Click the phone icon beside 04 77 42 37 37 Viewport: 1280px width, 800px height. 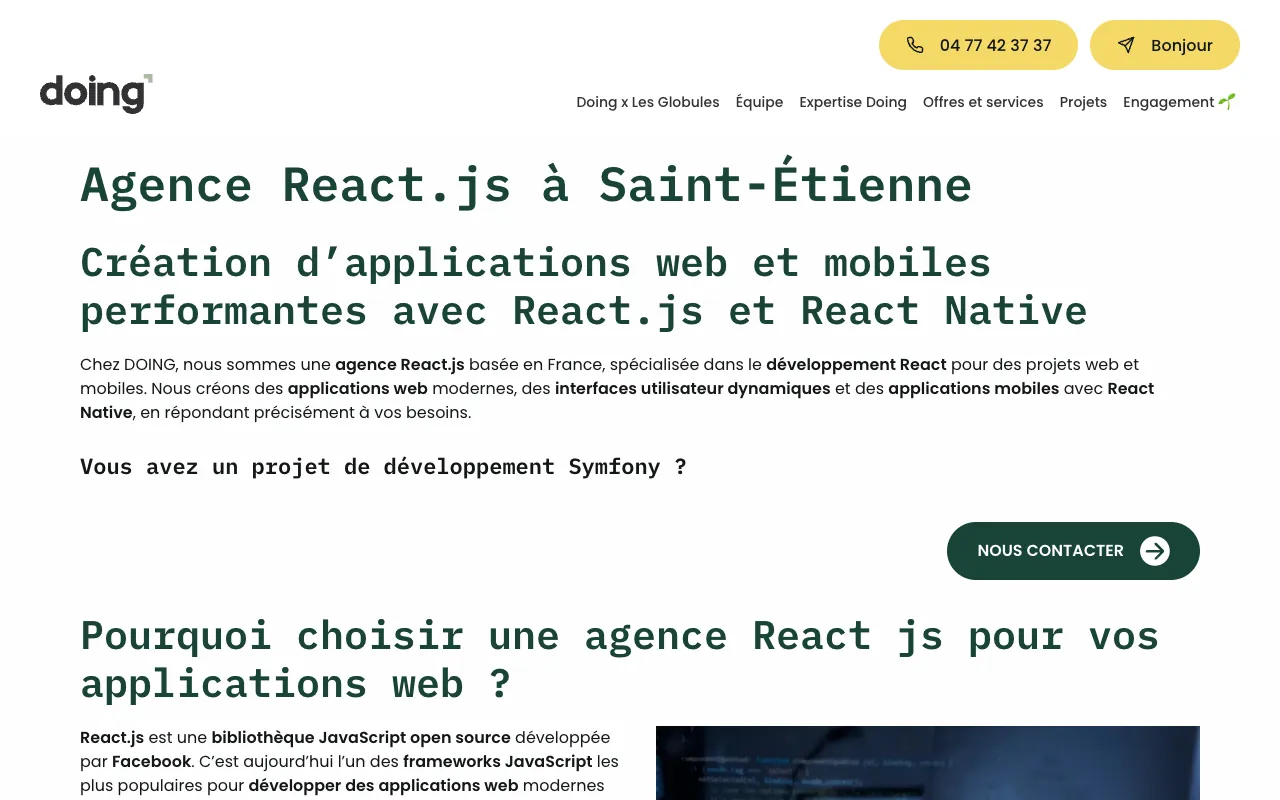click(915, 45)
